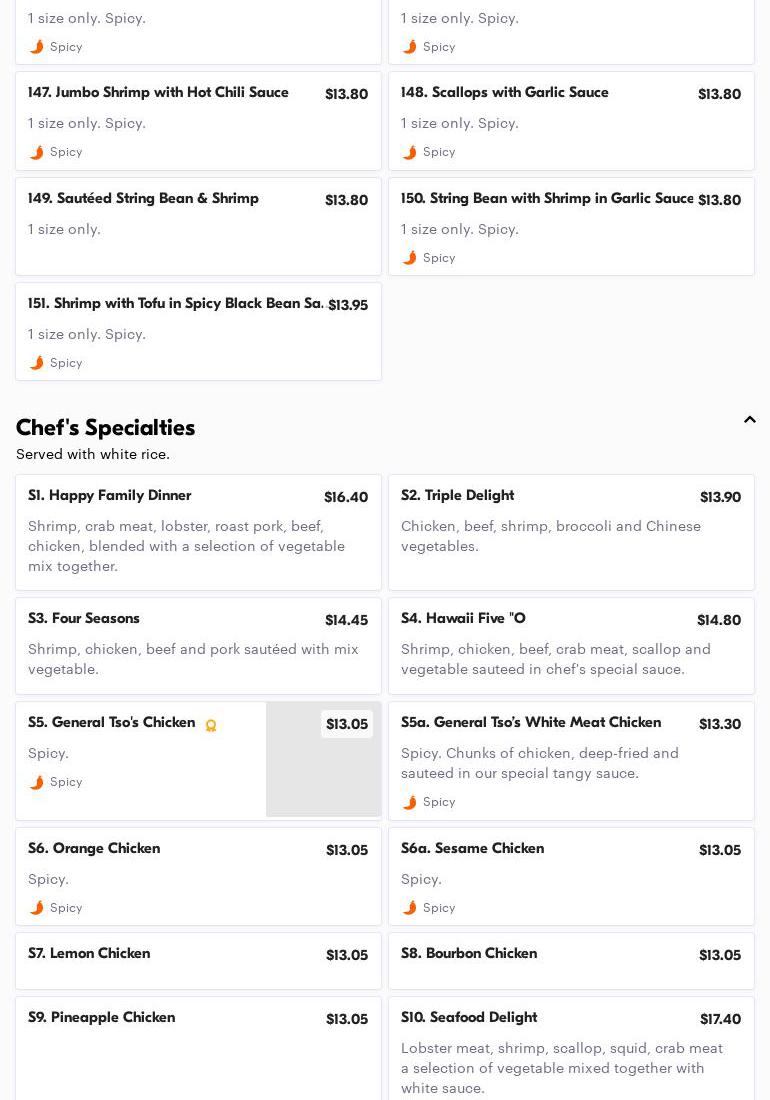Click spicy pepper icon under S6. Orange Chicken

[37, 908]
